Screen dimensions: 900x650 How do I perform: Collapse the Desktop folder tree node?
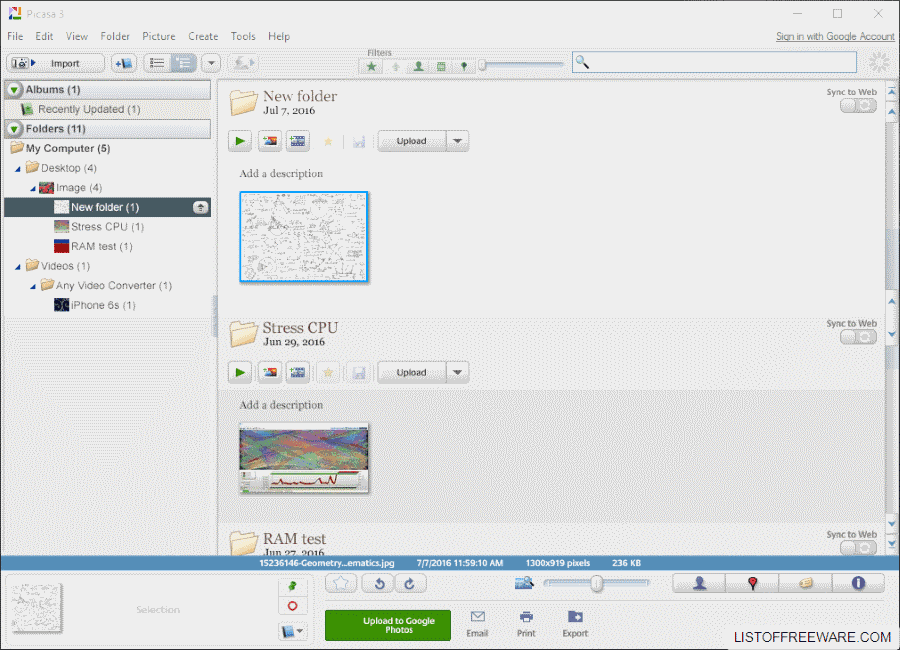(18, 168)
